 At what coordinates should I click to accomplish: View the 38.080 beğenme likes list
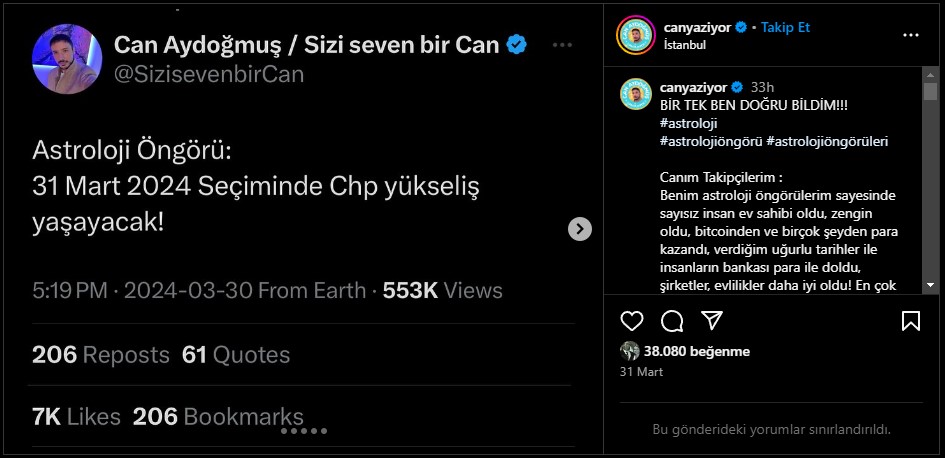pos(697,351)
